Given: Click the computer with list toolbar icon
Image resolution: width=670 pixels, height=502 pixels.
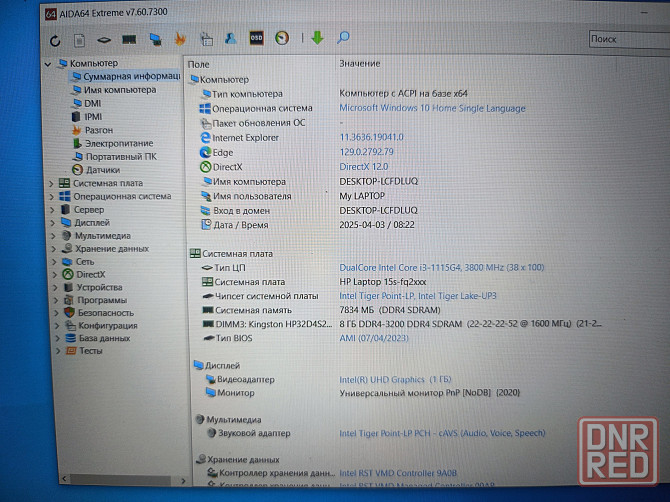Looking at the screenshot, I should (x=206, y=39).
